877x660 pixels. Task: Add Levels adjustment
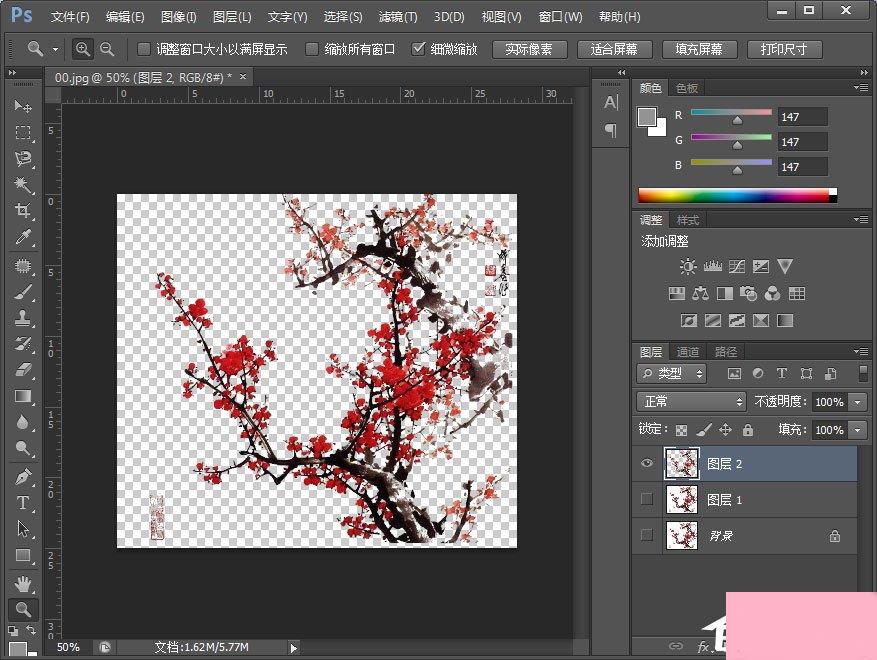[x=712, y=266]
